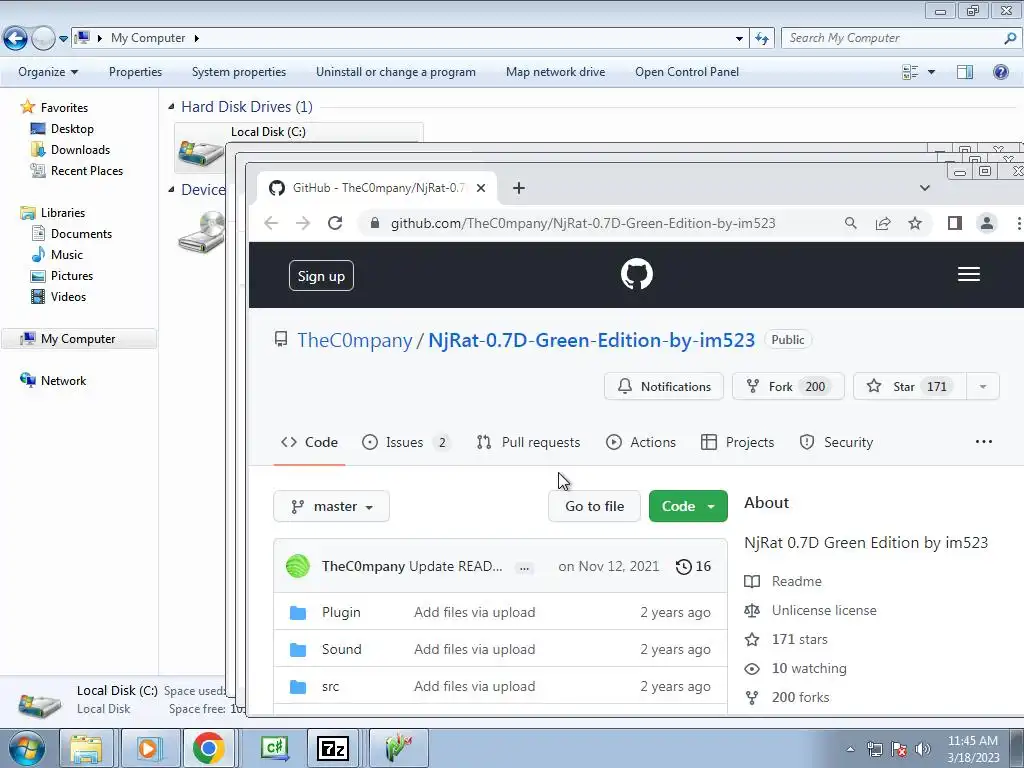Switch to the Pull requests tab
Image resolution: width=1024 pixels, height=768 pixels.
[528, 442]
